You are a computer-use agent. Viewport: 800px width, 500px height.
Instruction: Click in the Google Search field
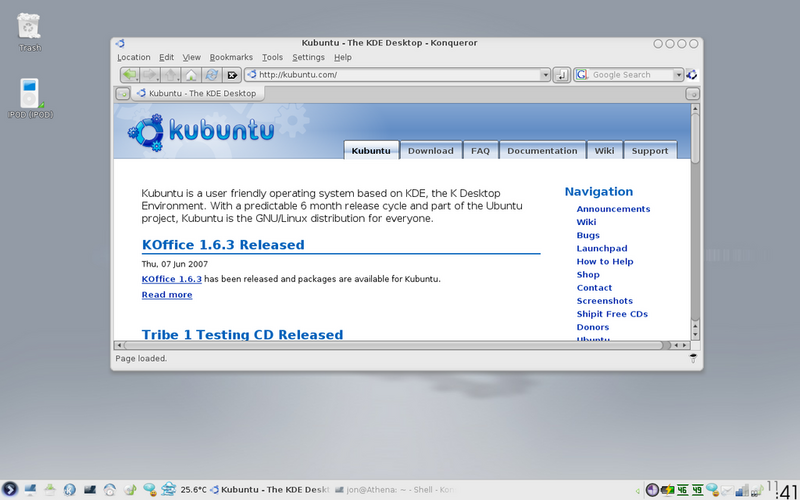point(631,75)
